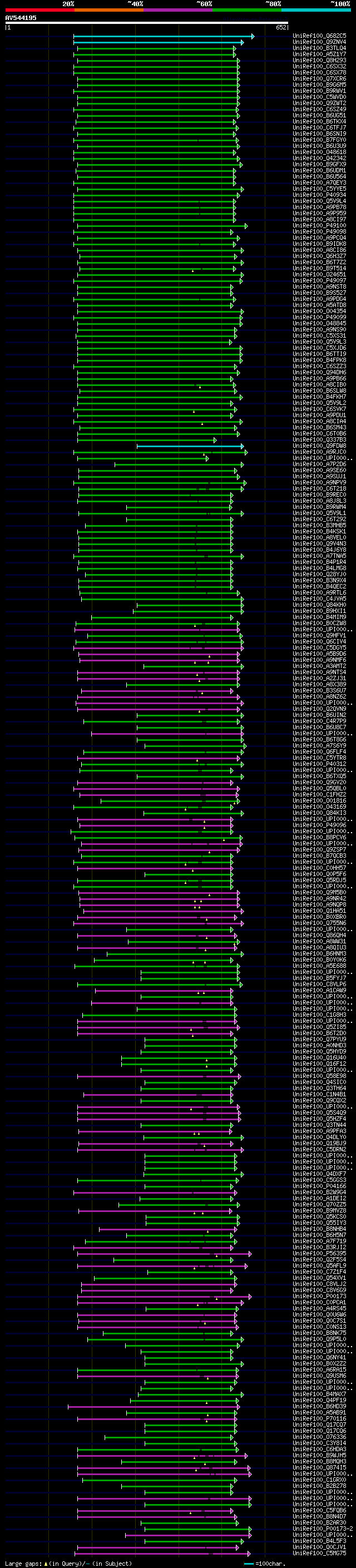
Task: Click the cyan ~100% identity legend bar
Action: click(x=317, y=10)
